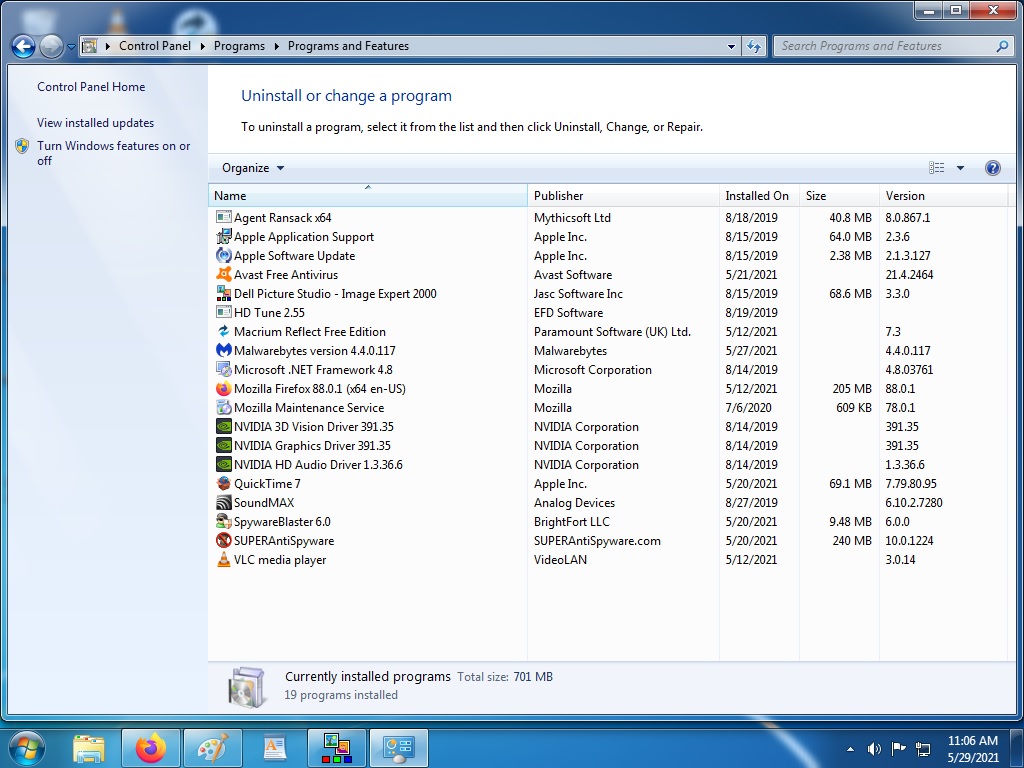Viewport: 1024px width, 768px height.
Task: Click the Avast Free Antivirus icon
Action: 223,274
